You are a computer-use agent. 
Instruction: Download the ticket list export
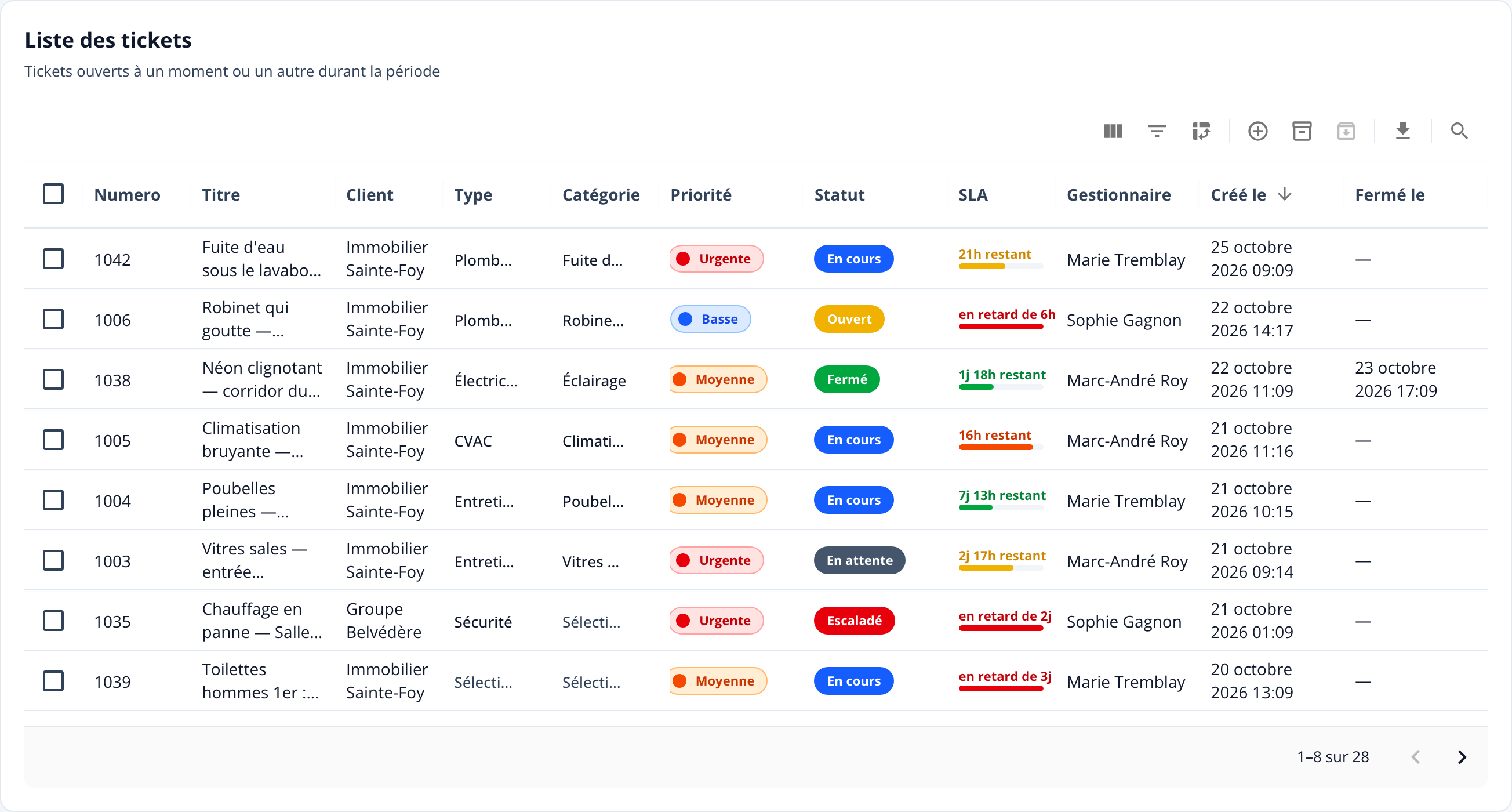(x=1402, y=131)
